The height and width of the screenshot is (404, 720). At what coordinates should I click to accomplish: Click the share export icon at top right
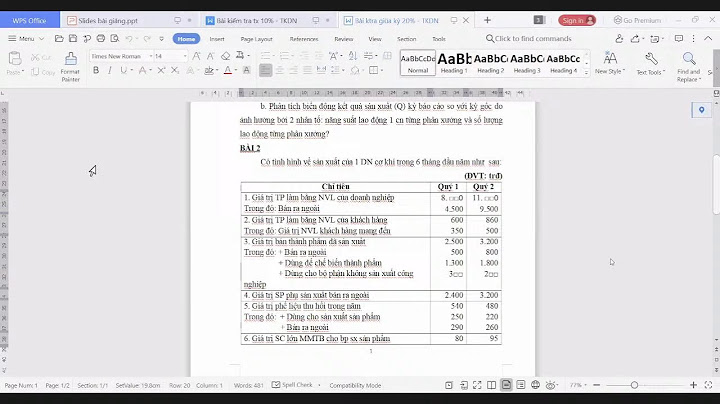pos(636,39)
